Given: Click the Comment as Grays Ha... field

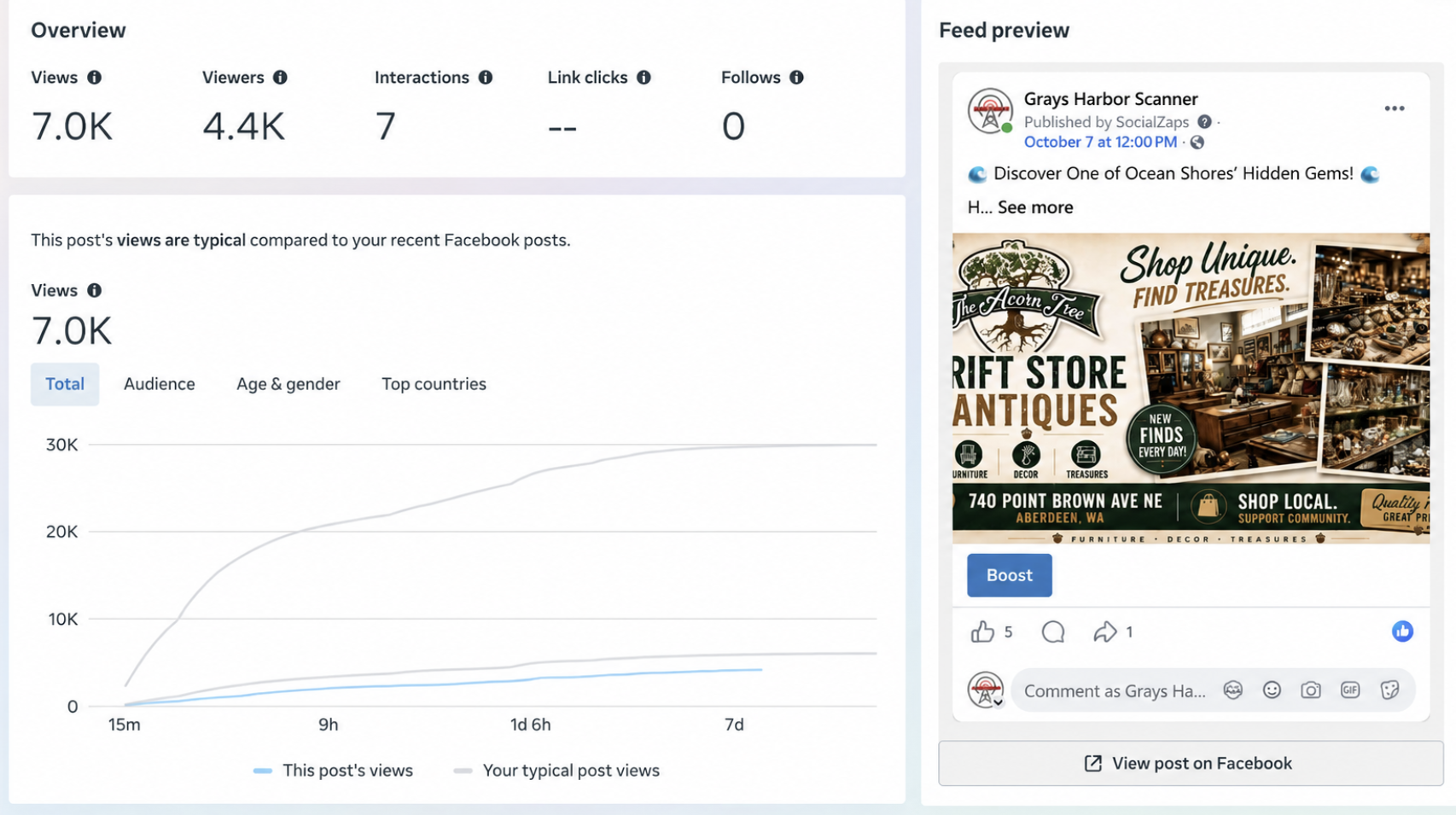Looking at the screenshot, I should click(x=1115, y=690).
